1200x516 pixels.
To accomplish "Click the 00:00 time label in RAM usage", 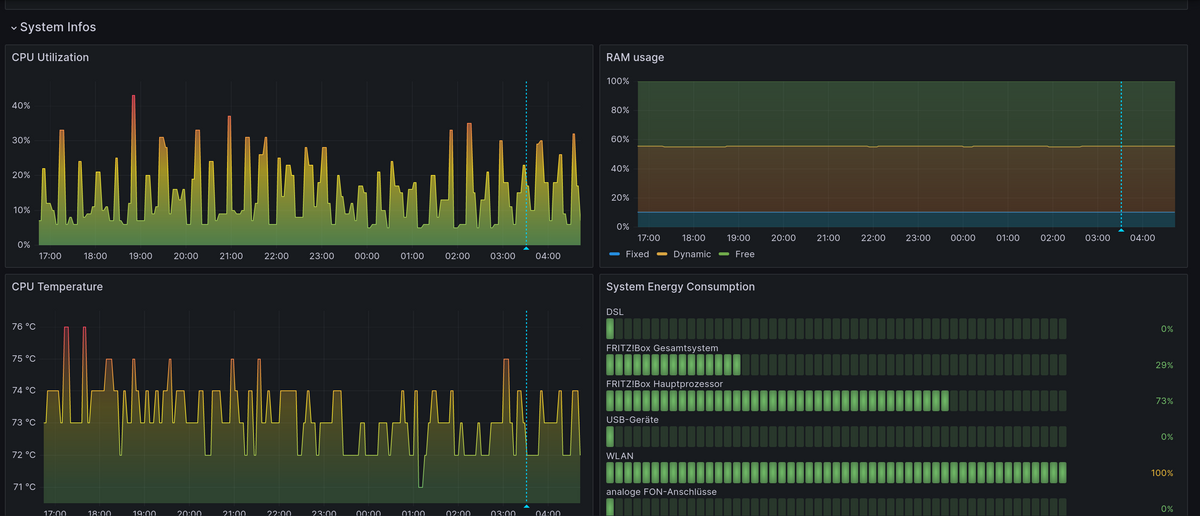I will coord(963,238).
